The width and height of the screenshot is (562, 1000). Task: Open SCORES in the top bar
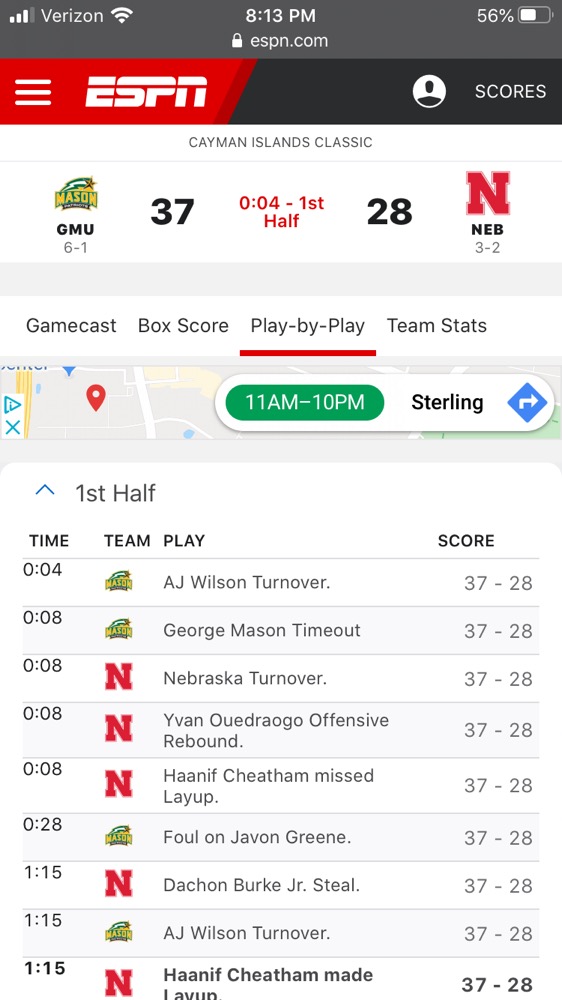[510, 91]
